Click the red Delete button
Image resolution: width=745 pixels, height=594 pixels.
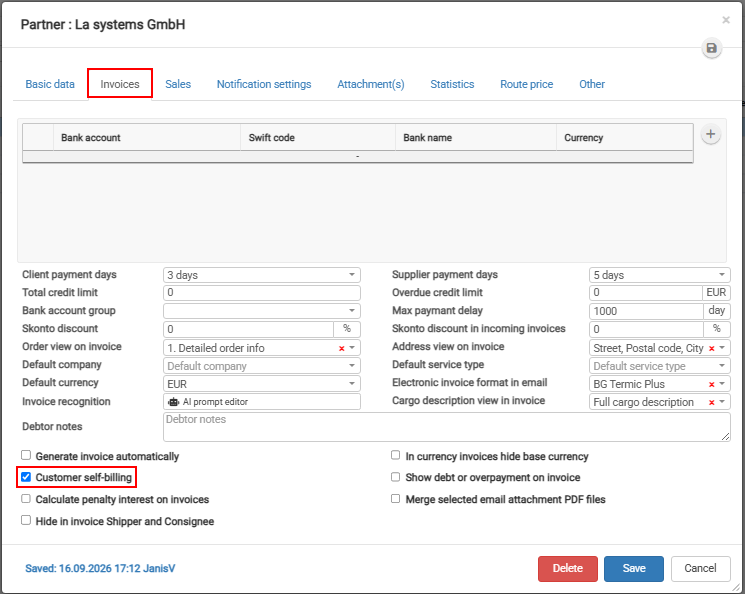[x=568, y=569]
